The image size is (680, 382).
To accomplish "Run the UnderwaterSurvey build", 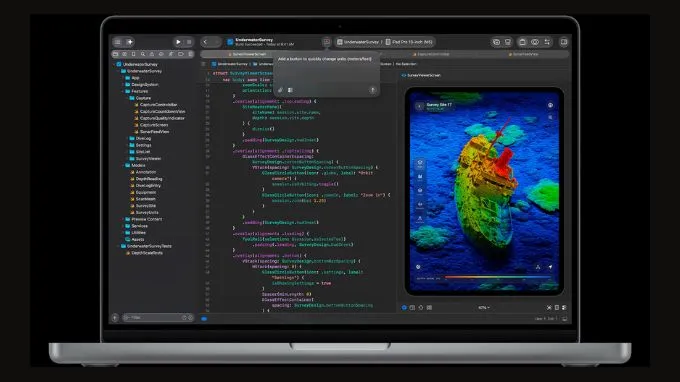I will pyautogui.click(x=178, y=42).
